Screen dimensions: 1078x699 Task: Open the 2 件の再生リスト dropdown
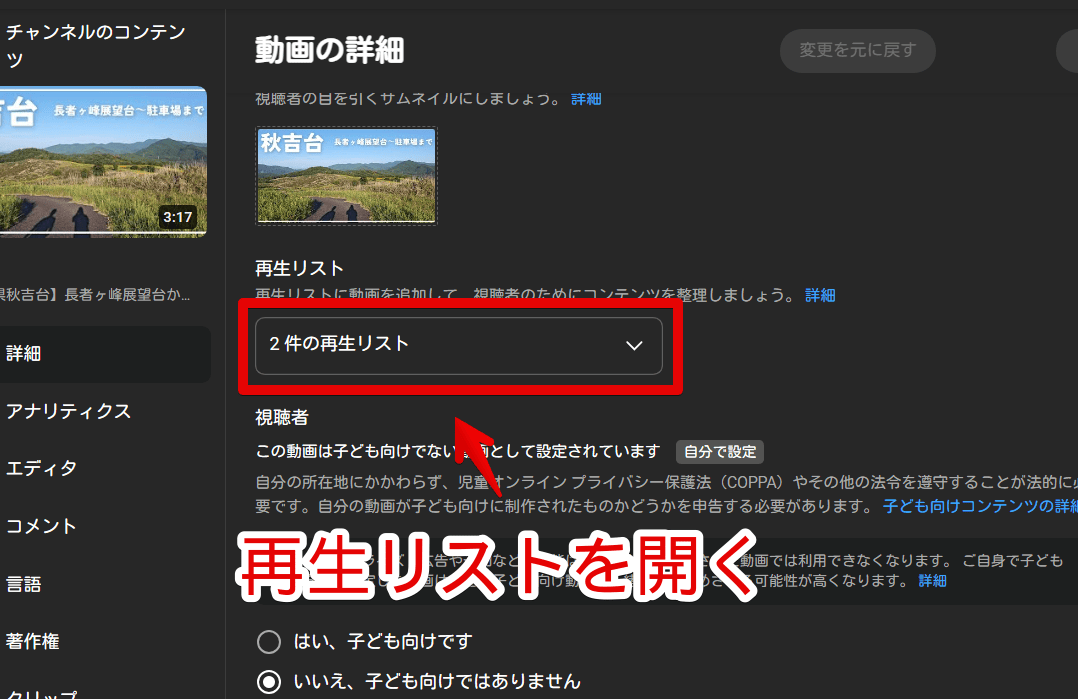pyautogui.click(x=458, y=345)
